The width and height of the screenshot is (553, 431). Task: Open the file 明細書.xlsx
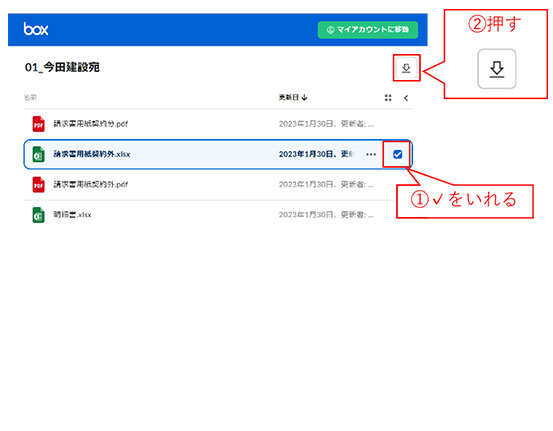72,215
